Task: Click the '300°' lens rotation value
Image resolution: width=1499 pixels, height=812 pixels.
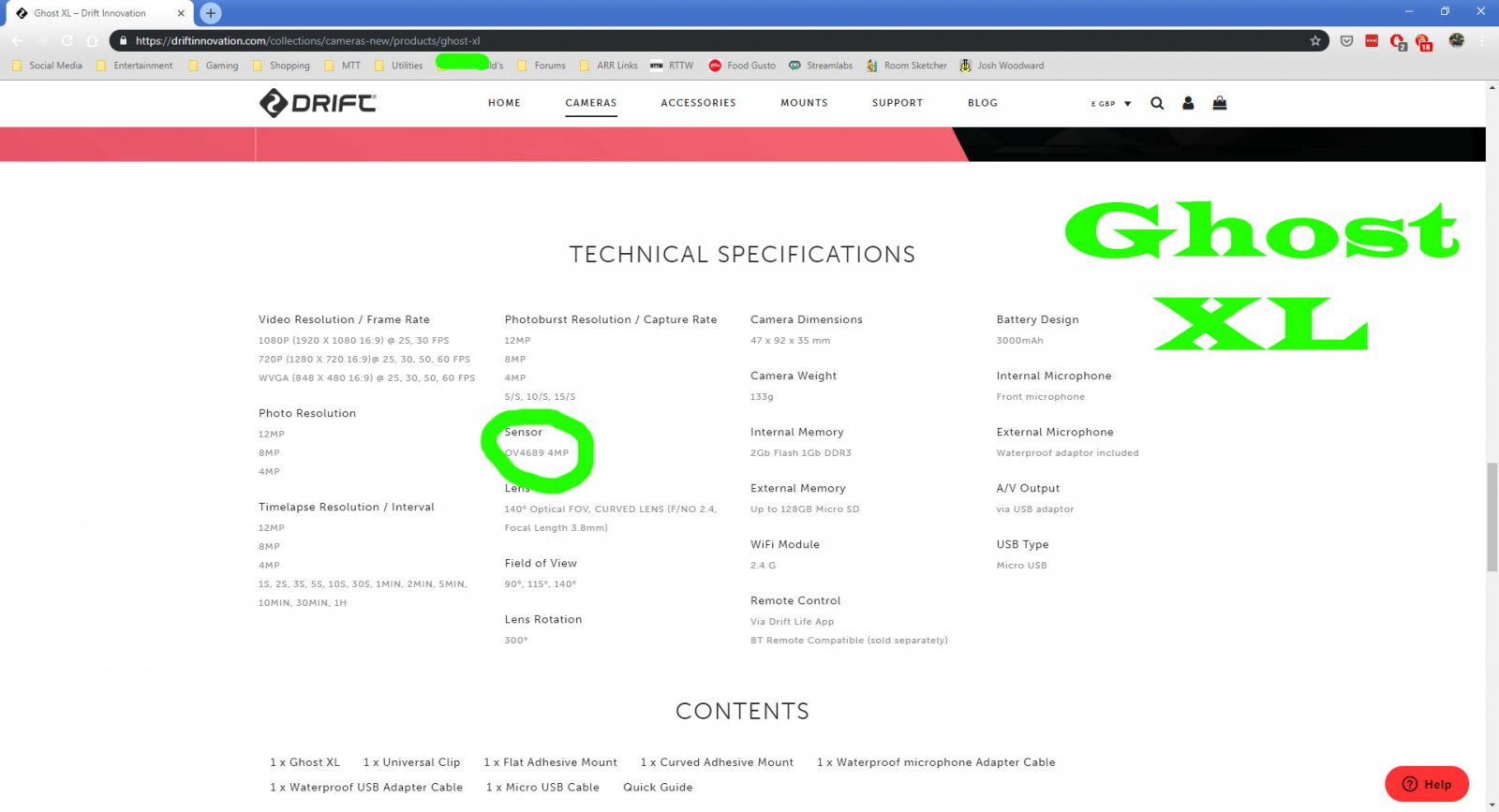Action: pos(516,641)
